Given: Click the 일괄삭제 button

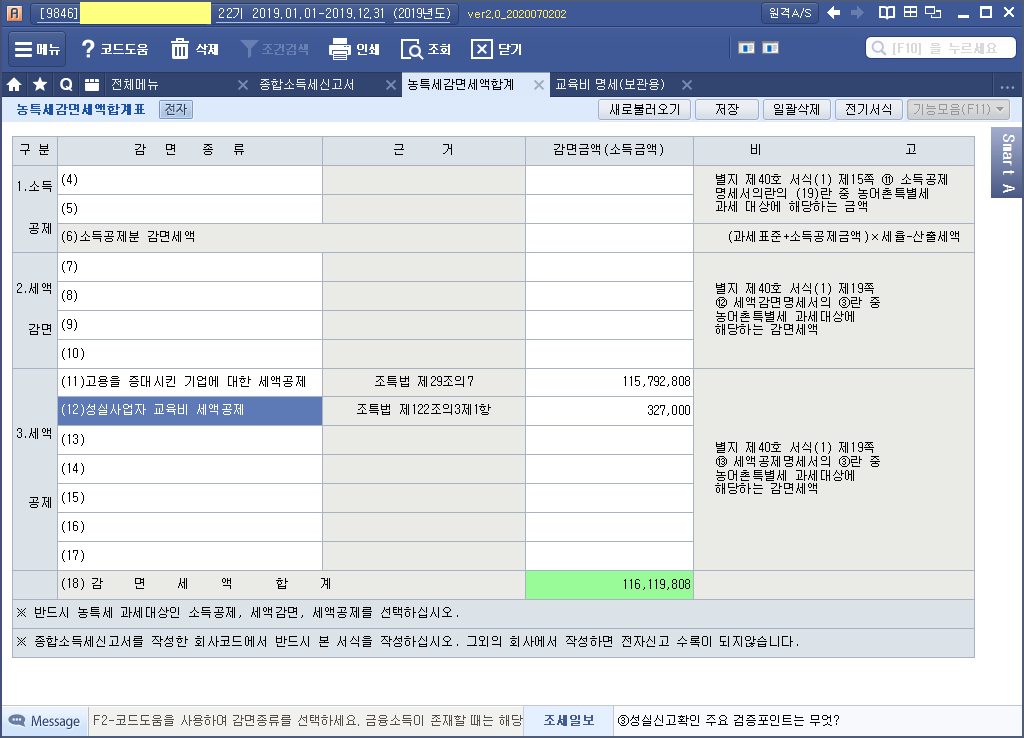Looking at the screenshot, I should [x=796, y=109].
